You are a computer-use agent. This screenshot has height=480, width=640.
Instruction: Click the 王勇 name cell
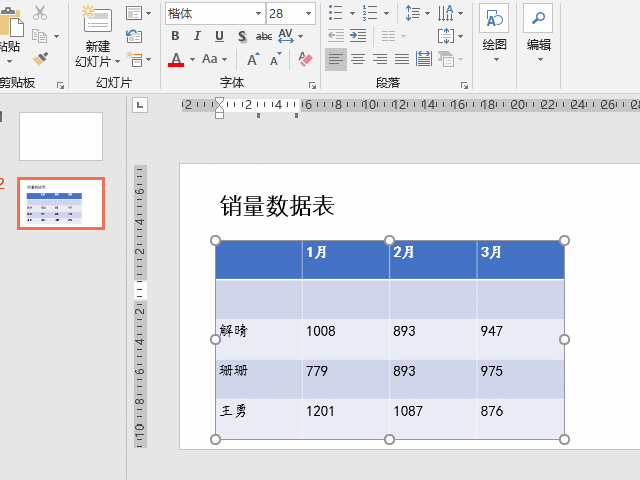259,419
